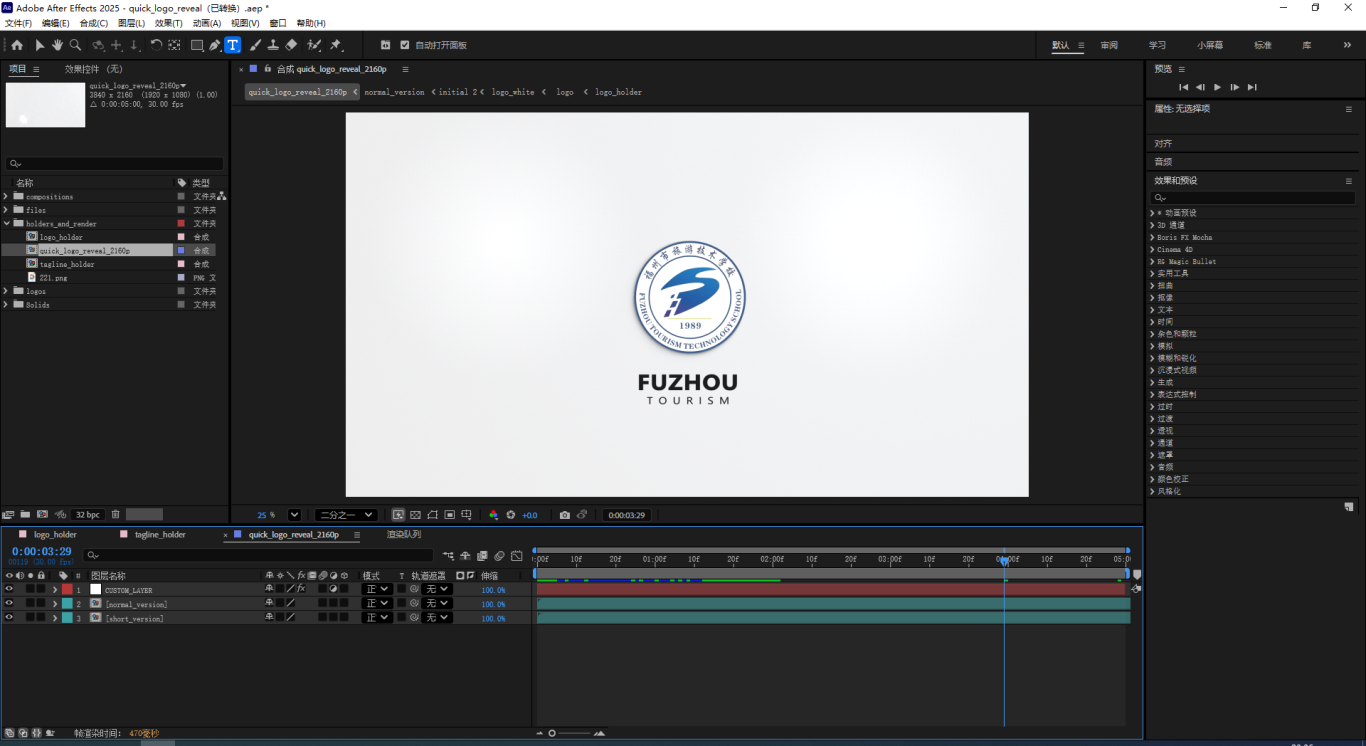Pick the Eraser tool
Viewport: 1366px width, 746px height.
pos(291,45)
